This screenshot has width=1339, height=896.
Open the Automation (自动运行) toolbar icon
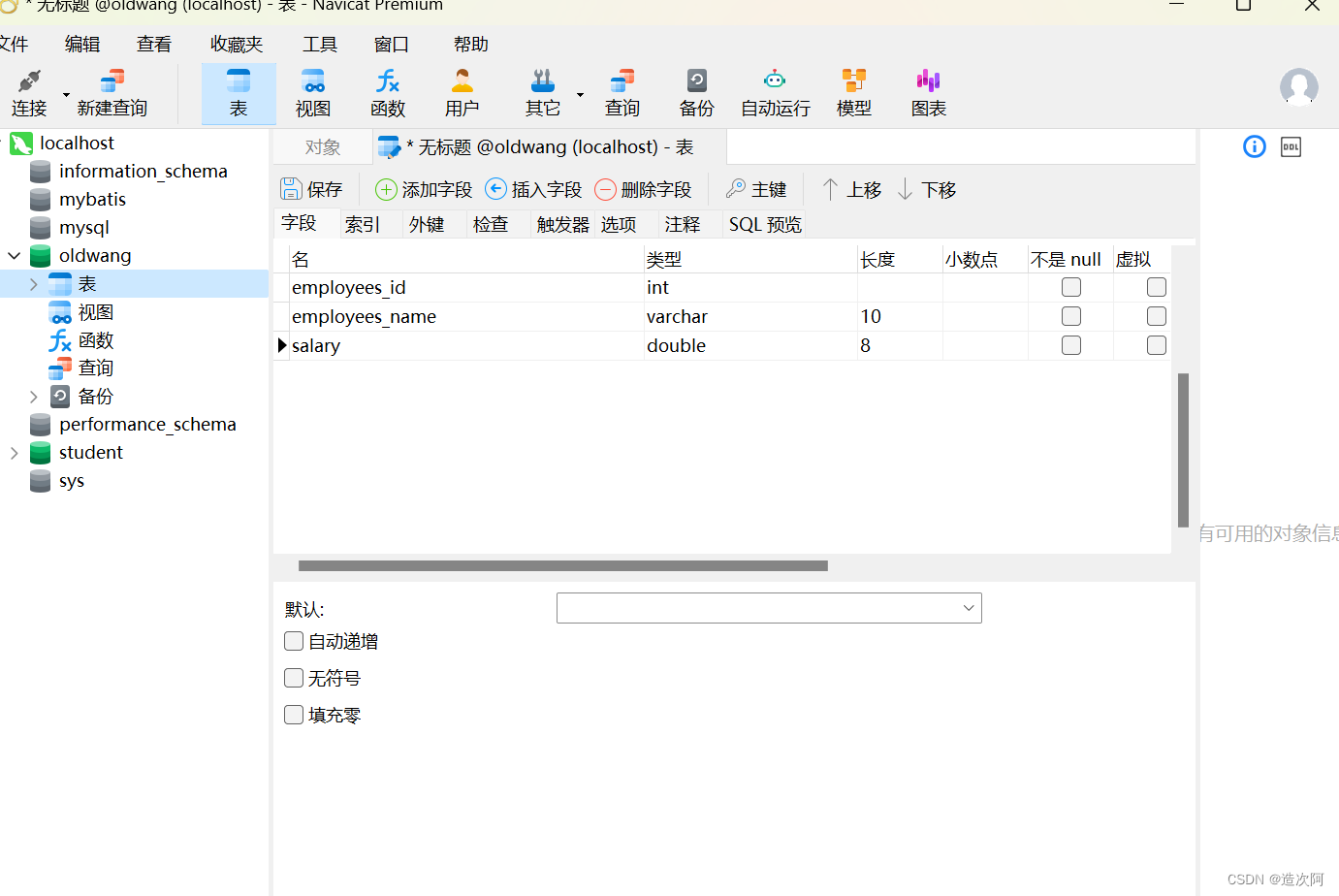point(776,93)
